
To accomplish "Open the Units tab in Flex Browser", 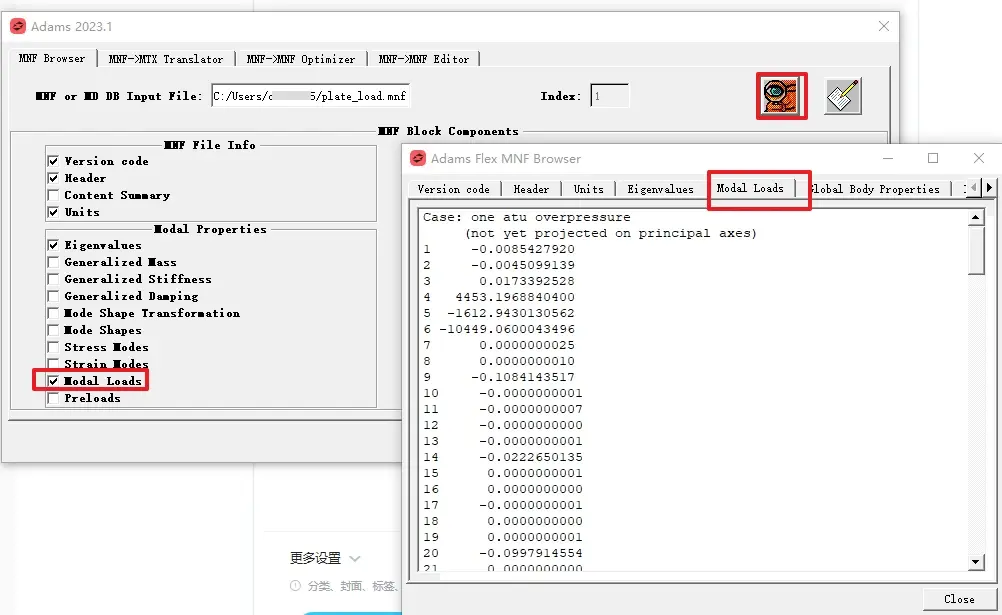I will click(x=589, y=189).
